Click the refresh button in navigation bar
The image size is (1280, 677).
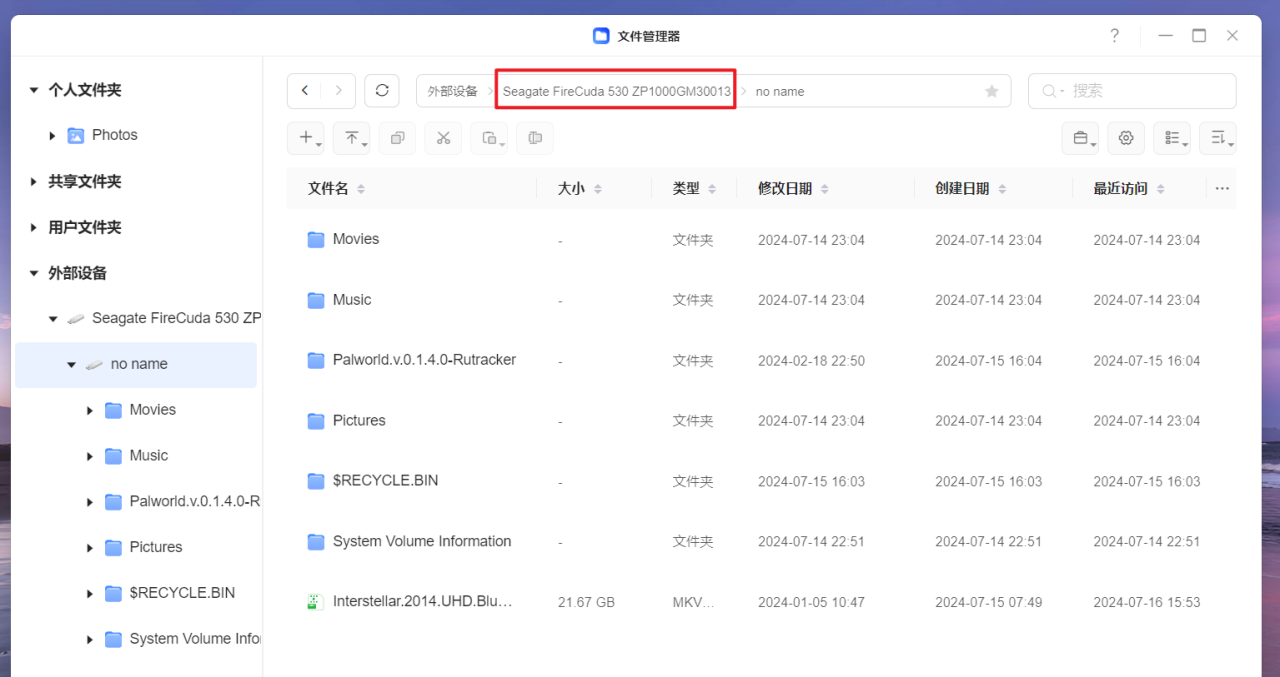382,91
